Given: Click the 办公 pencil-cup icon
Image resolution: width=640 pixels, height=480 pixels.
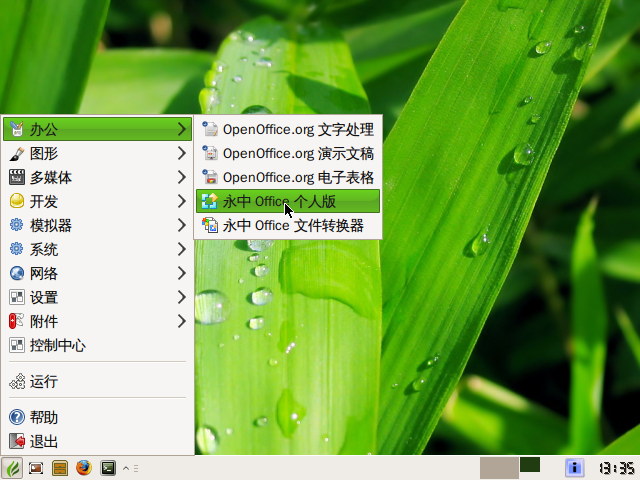Looking at the screenshot, I should click(x=17, y=129).
